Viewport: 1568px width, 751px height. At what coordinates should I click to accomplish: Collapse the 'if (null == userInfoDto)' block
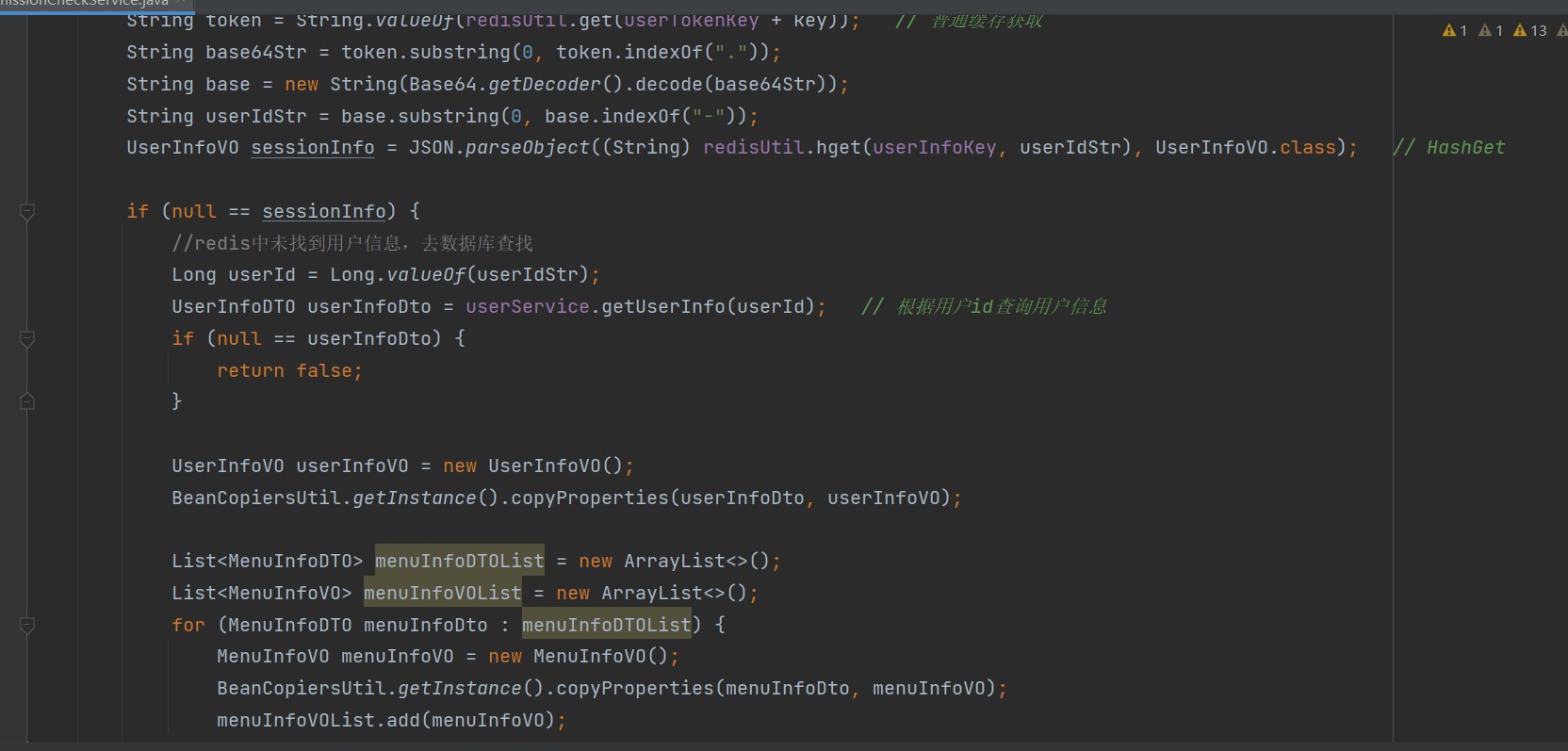tap(27, 338)
